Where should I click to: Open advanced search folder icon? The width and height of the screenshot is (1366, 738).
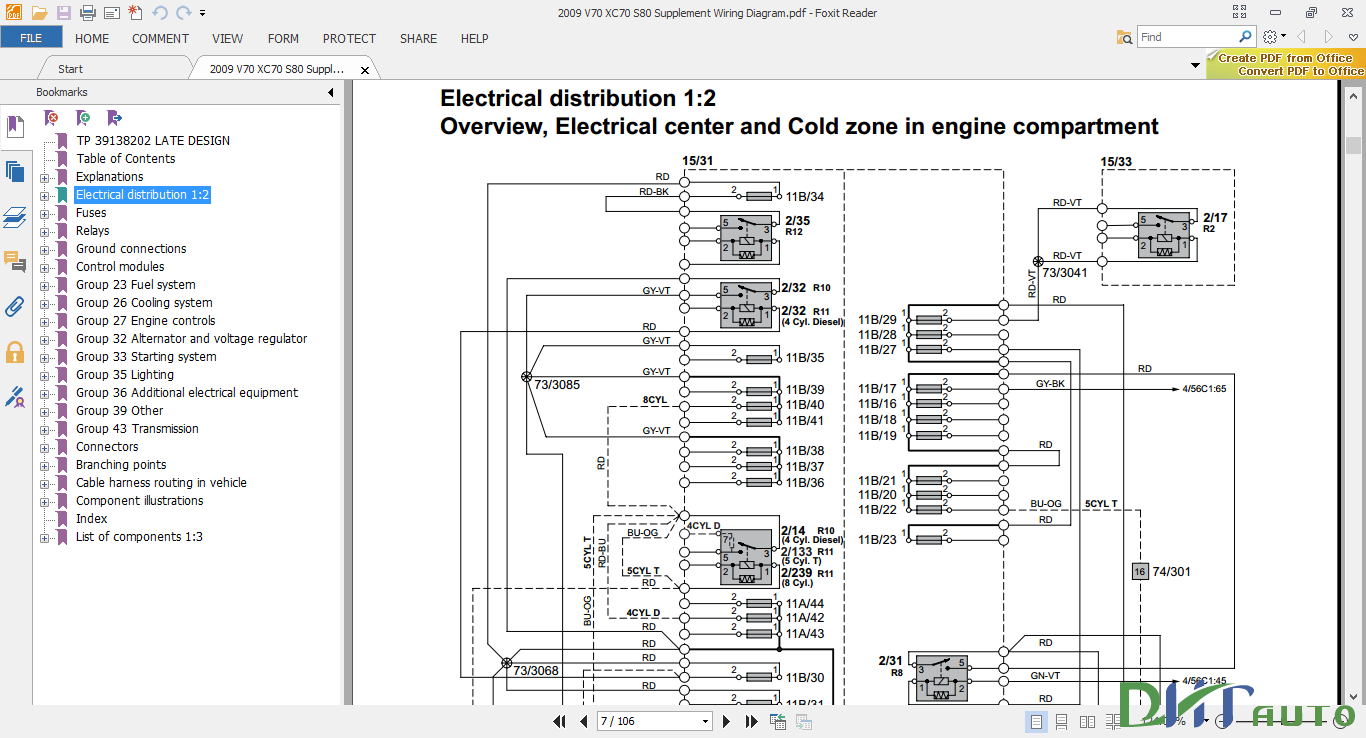1125,37
